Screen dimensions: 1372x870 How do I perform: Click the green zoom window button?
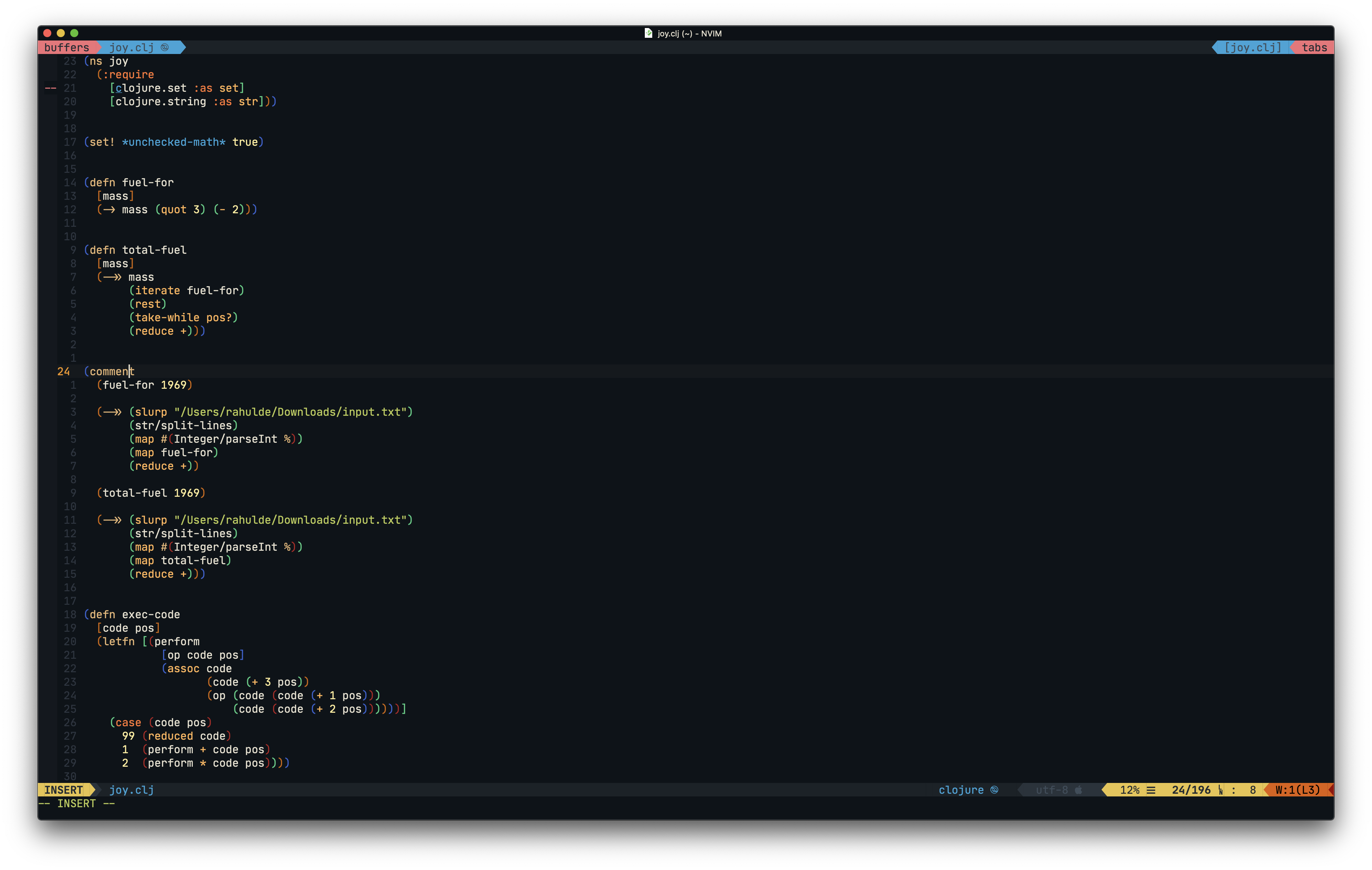click(x=74, y=33)
